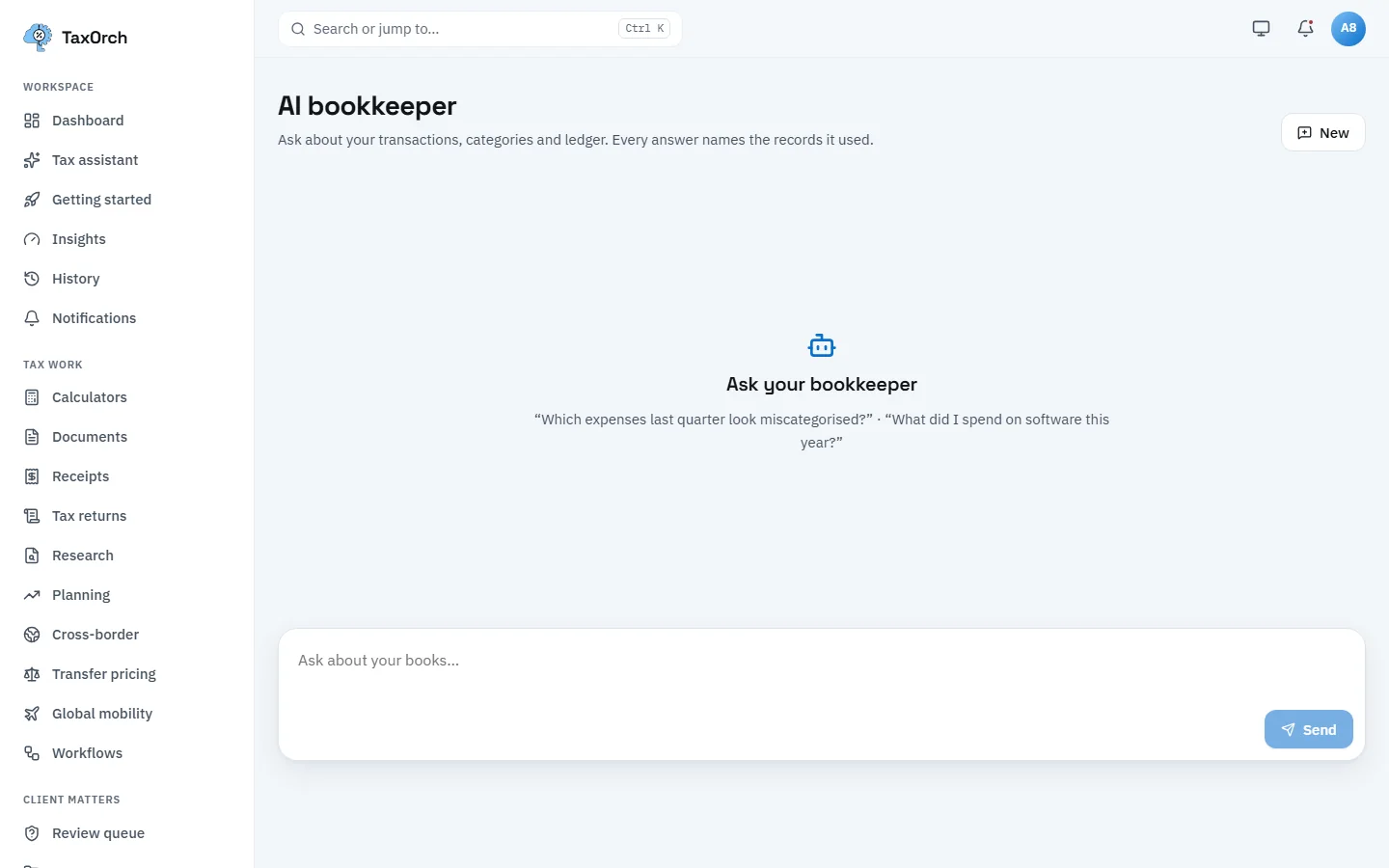Click the bookkeeper robot icon
This screenshot has height=868, width=1389.
point(822,345)
